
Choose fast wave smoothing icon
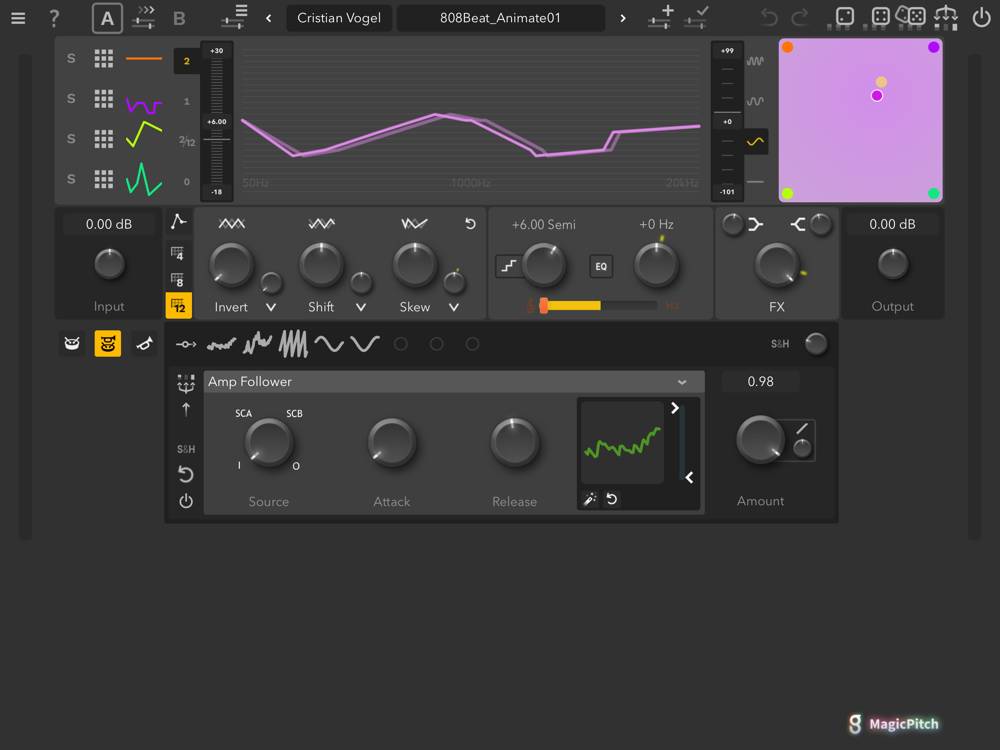(x=755, y=61)
